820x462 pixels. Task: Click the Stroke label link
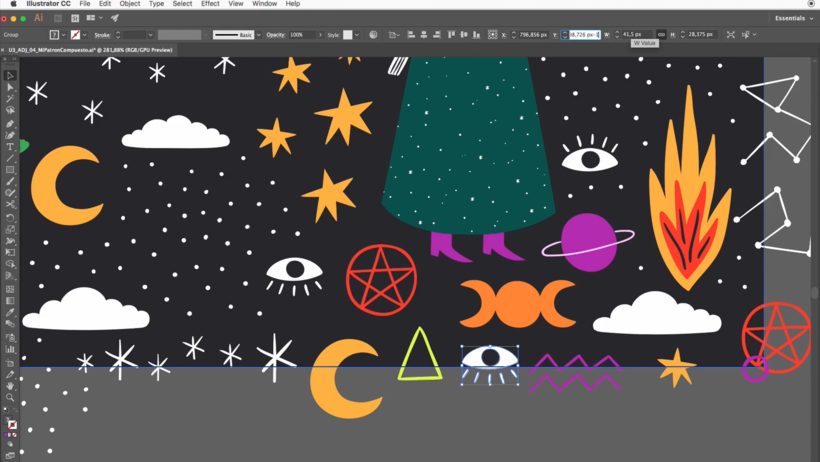click(102, 35)
